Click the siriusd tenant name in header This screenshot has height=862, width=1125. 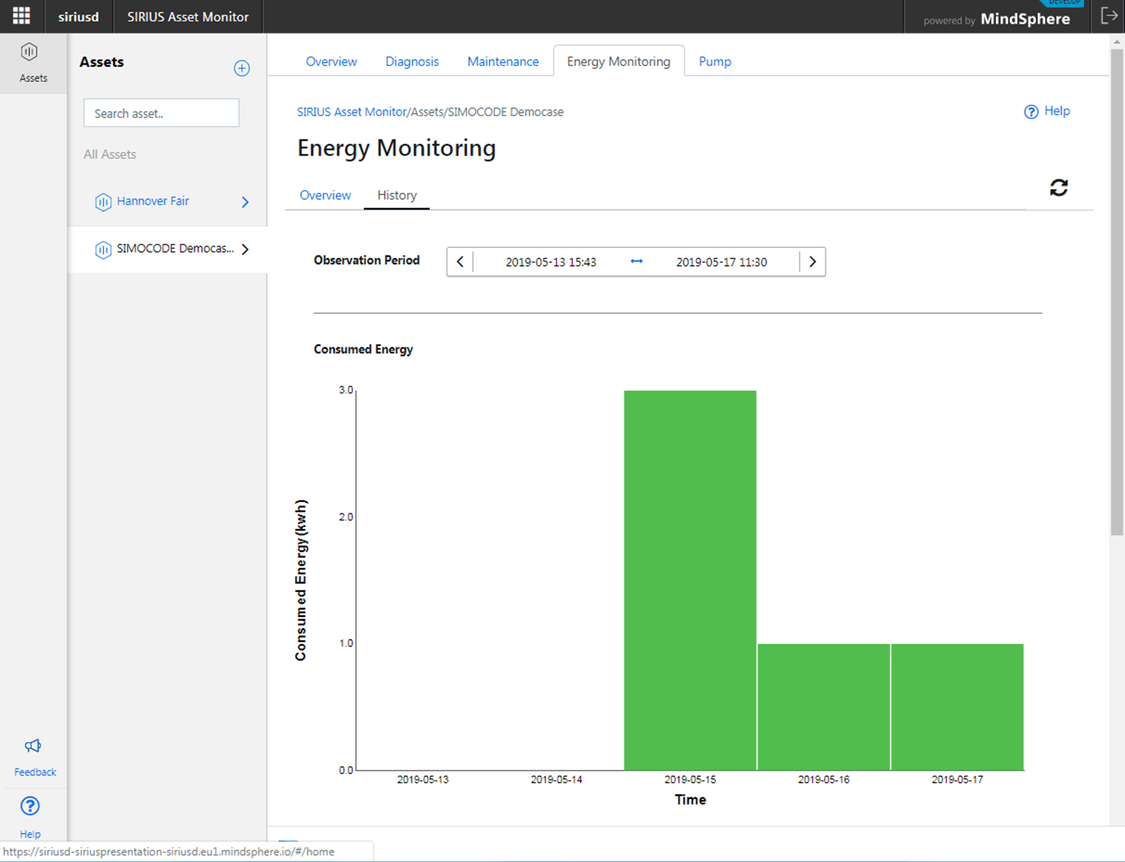coord(78,17)
